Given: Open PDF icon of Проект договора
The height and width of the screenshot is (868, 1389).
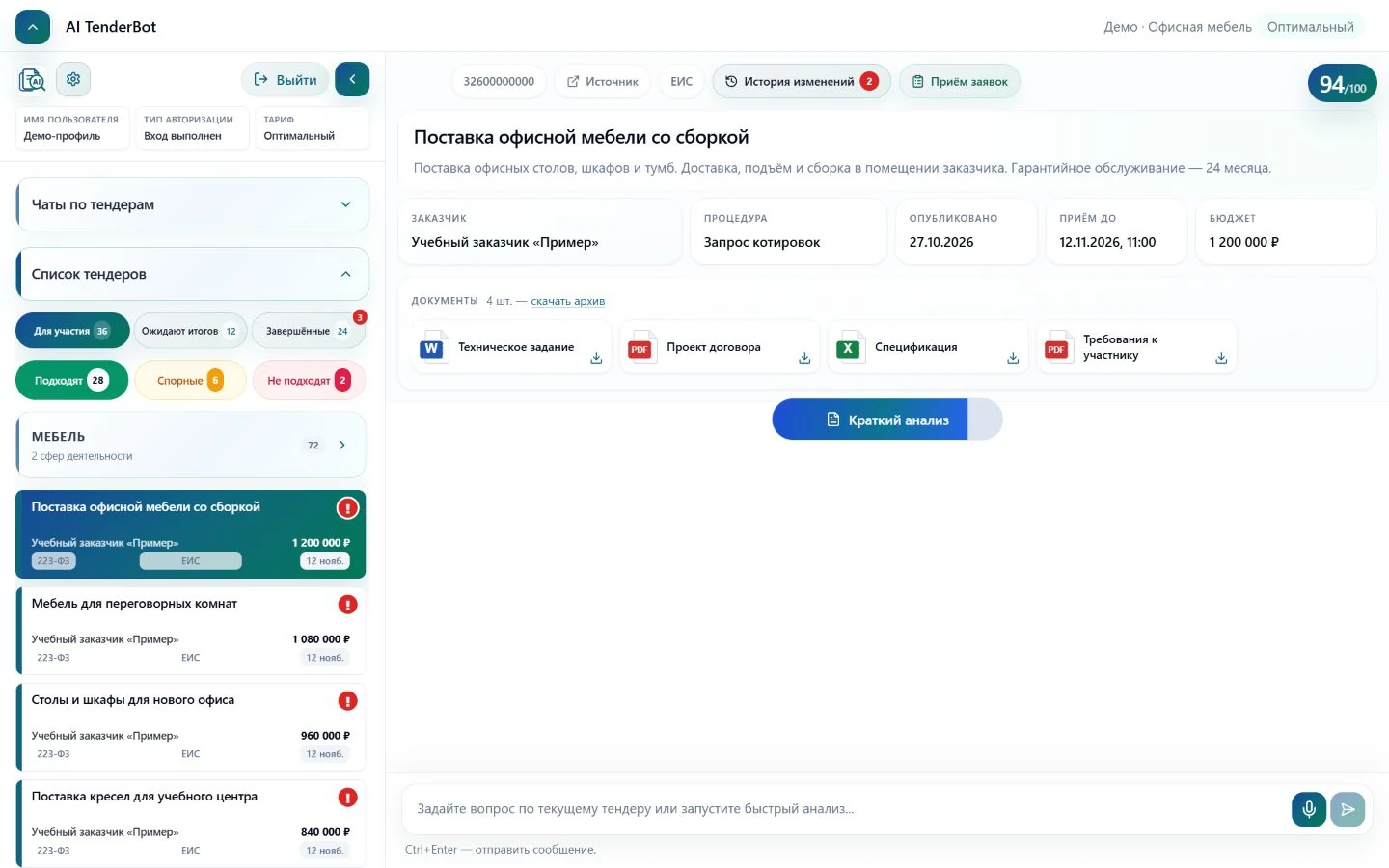Looking at the screenshot, I should [640, 347].
